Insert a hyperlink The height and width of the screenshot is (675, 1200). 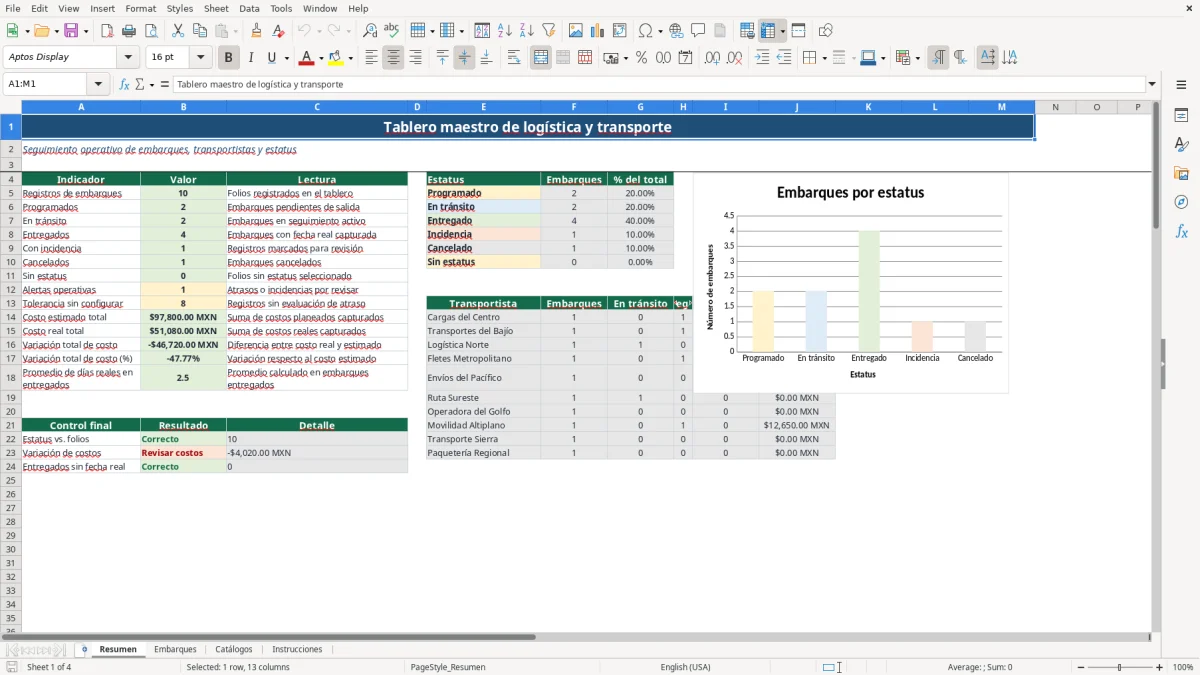(676, 31)
